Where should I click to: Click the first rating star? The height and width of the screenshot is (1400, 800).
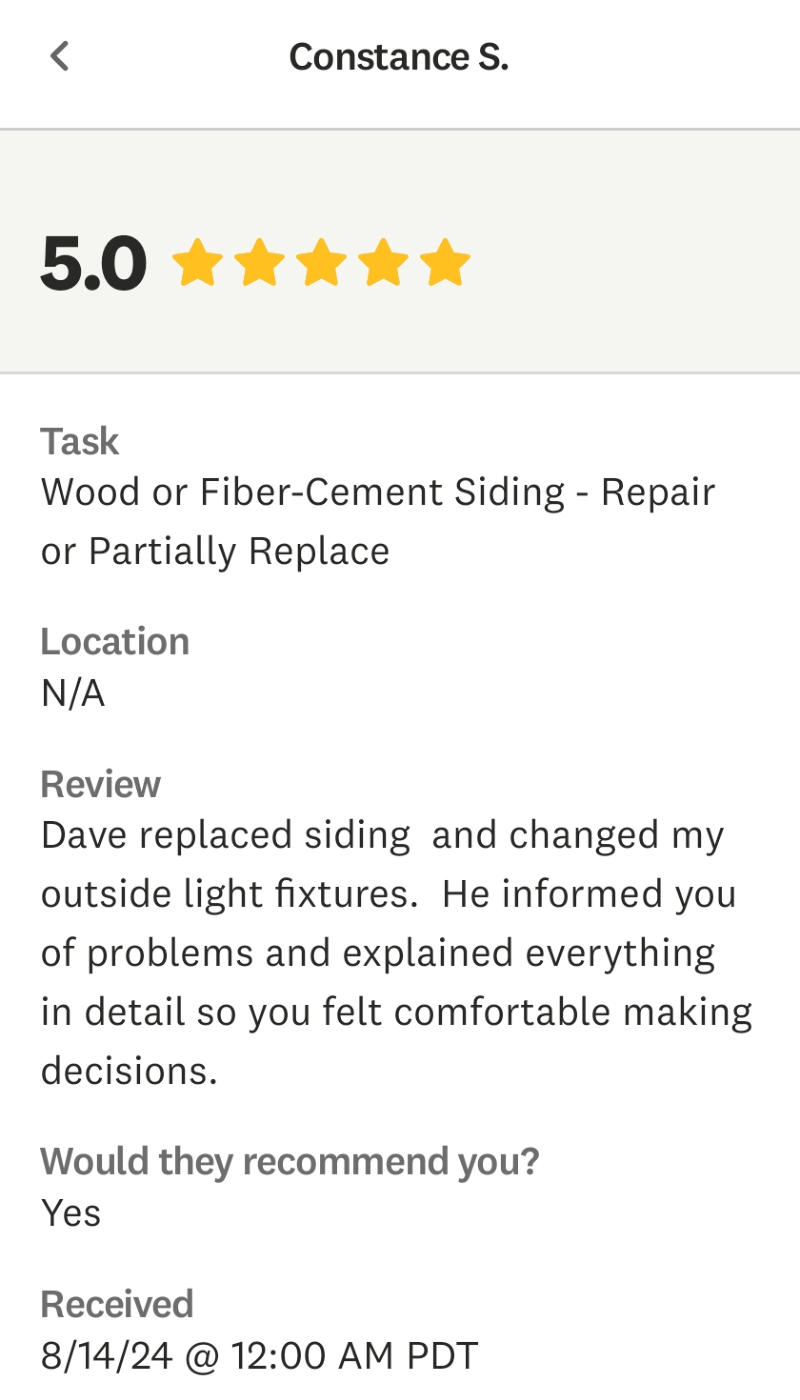point(197,263)
